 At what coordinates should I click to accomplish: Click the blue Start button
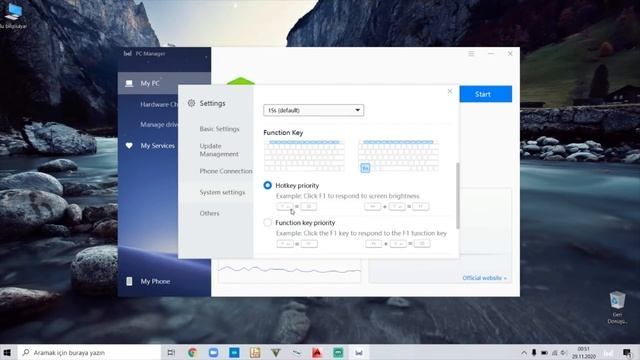[486, 94]
